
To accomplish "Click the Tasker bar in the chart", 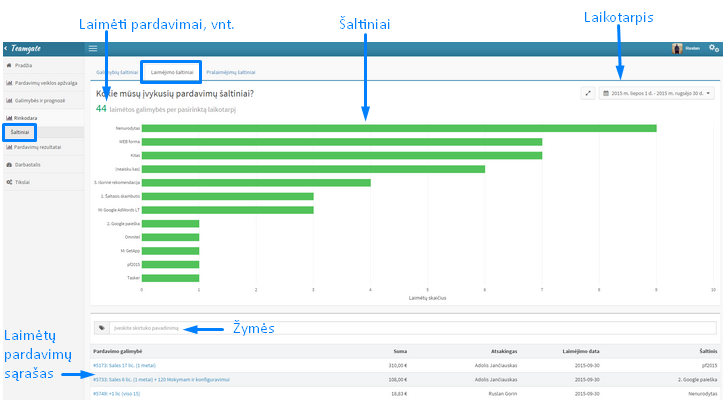I will tap(170, 278).
